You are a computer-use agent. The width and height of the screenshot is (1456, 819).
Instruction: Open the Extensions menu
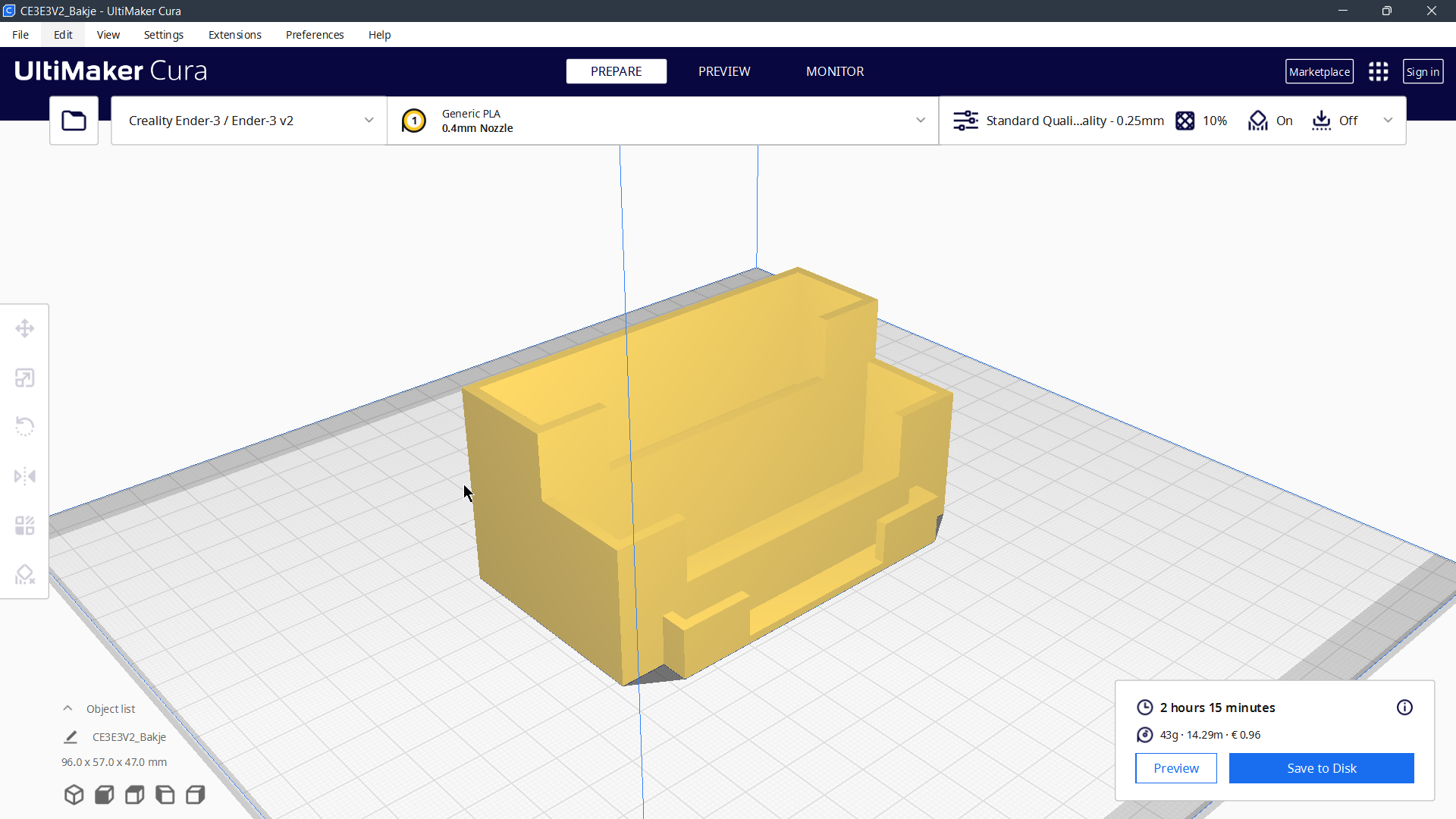click(x=234, y=34)
